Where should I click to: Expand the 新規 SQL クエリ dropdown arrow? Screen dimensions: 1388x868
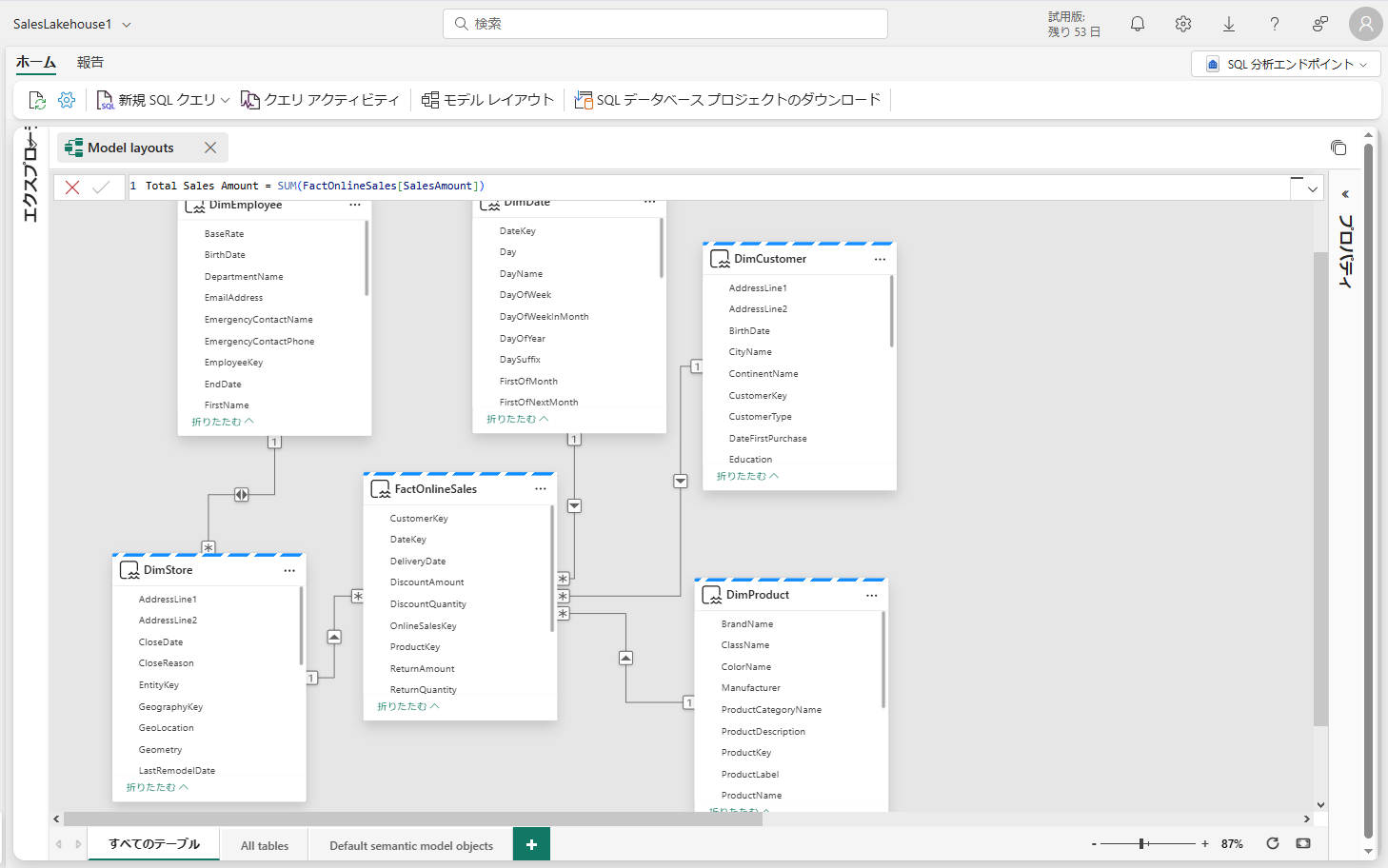226,100
